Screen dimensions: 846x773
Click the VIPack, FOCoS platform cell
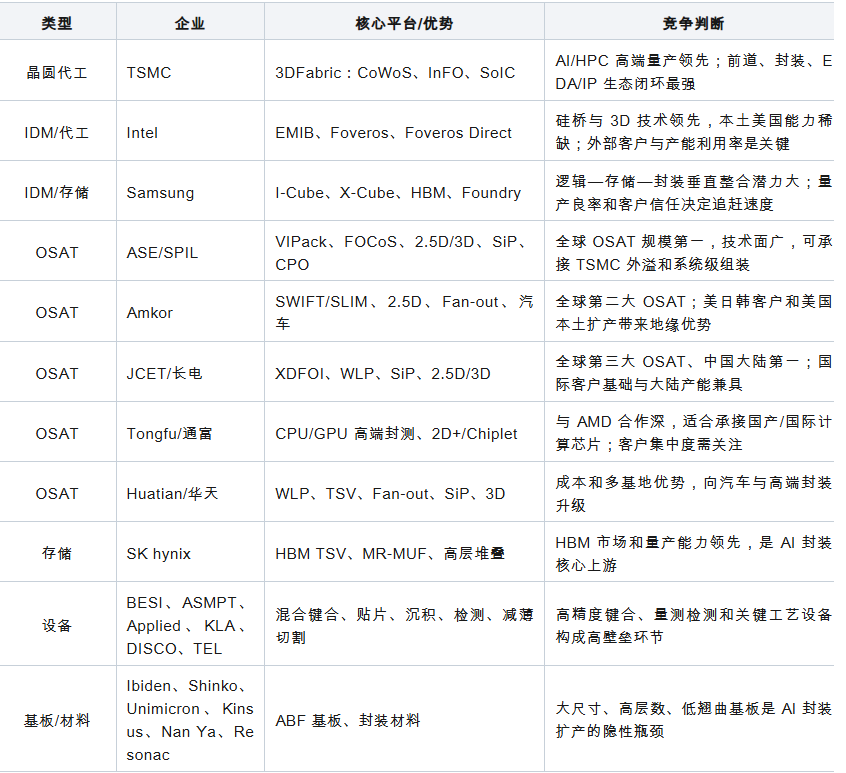tap(404, 251)
